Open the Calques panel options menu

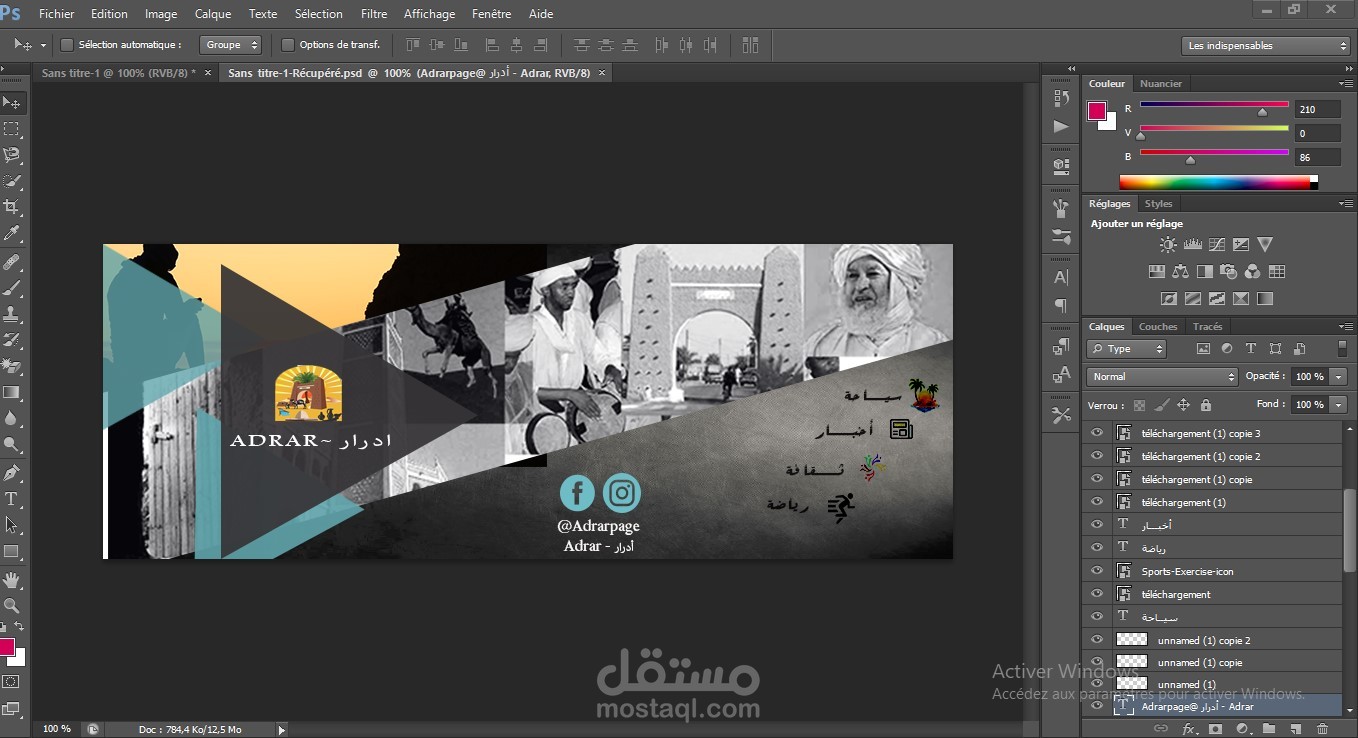pyautogui.click(x=1346, y=327)
